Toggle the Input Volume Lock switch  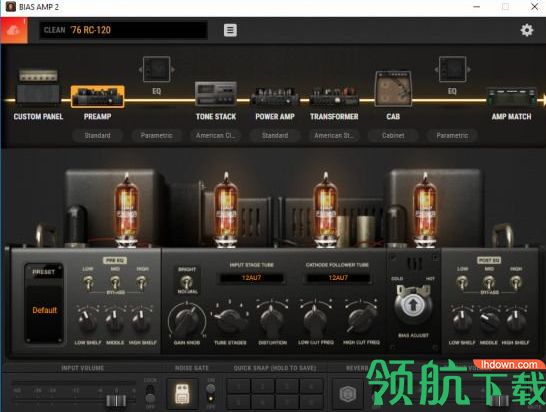tap(150, 394)
